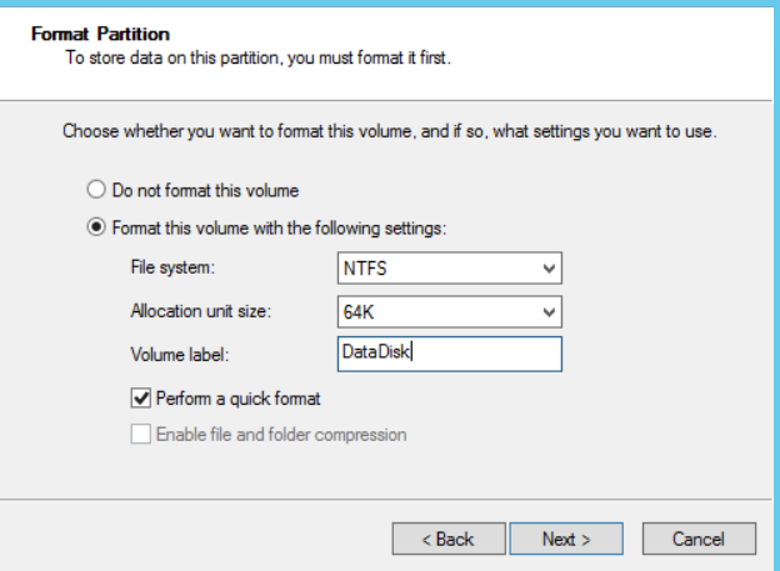Image resolution: width=780 pixels, height=571 pixels.
Task: Click the Format this volume with following settings text
Action: (x=280, y=228)
